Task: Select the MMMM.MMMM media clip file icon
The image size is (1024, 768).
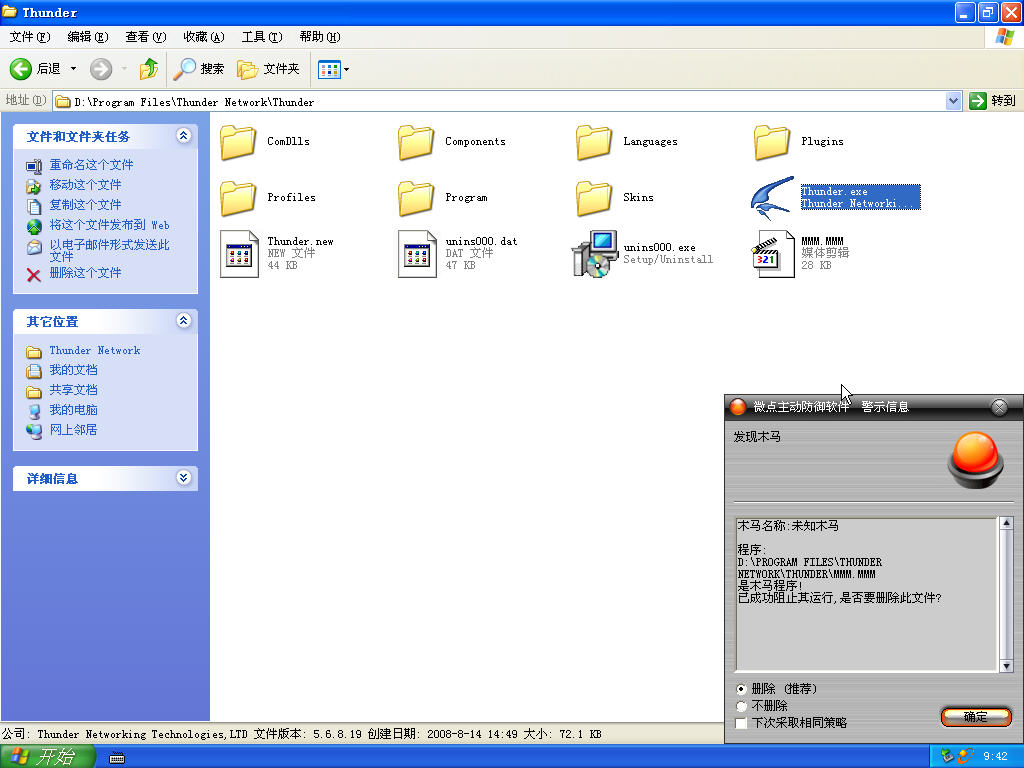Action: pos(772,254)
